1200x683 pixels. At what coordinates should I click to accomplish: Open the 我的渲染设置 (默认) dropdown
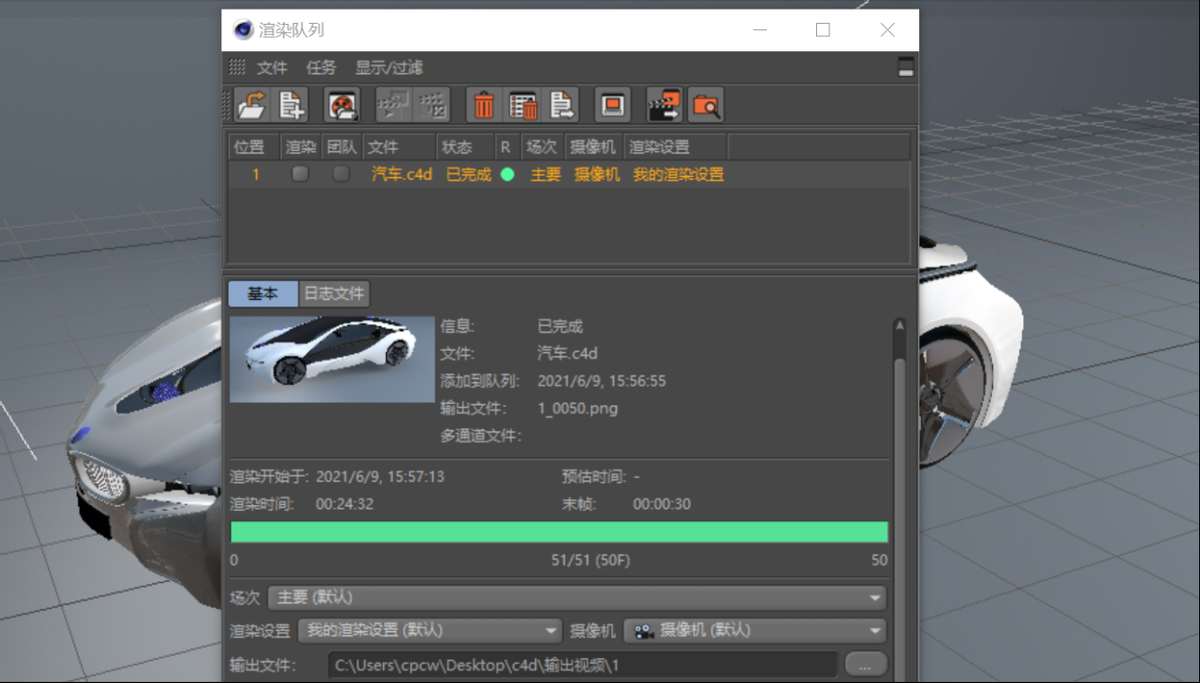pos(430,631)
